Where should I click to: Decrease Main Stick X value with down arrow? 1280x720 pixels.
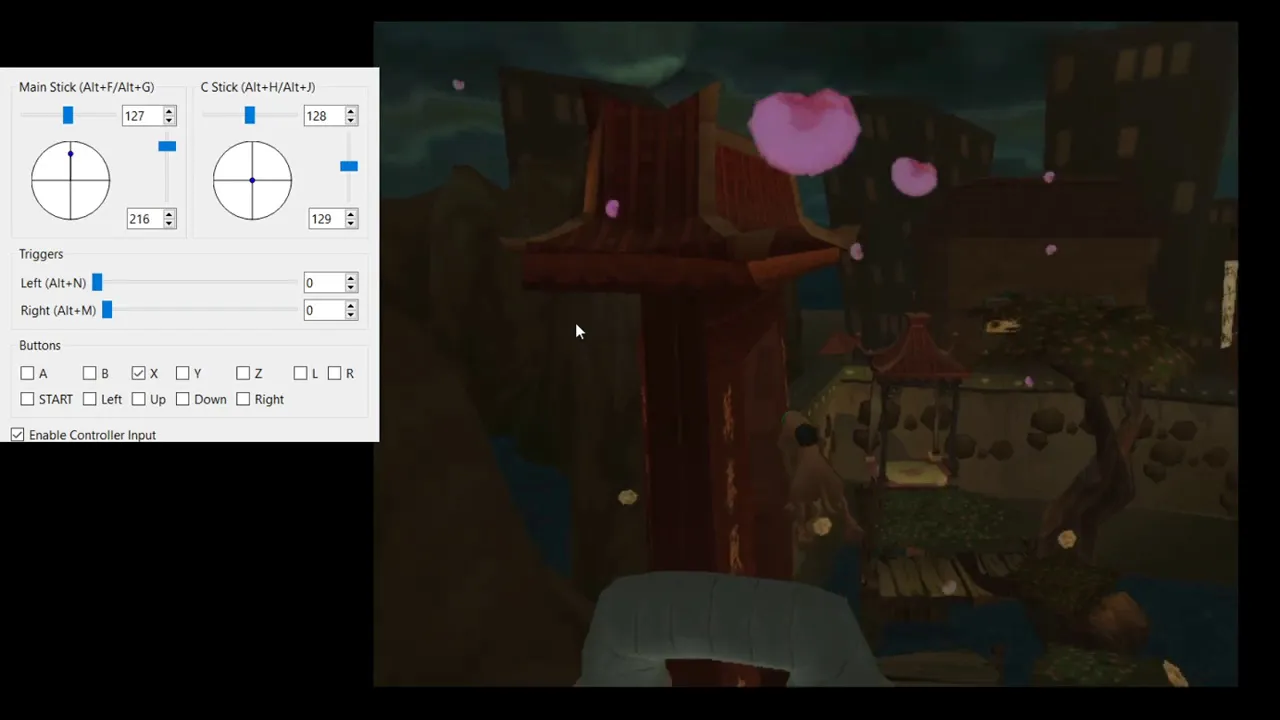click(169, 121)
